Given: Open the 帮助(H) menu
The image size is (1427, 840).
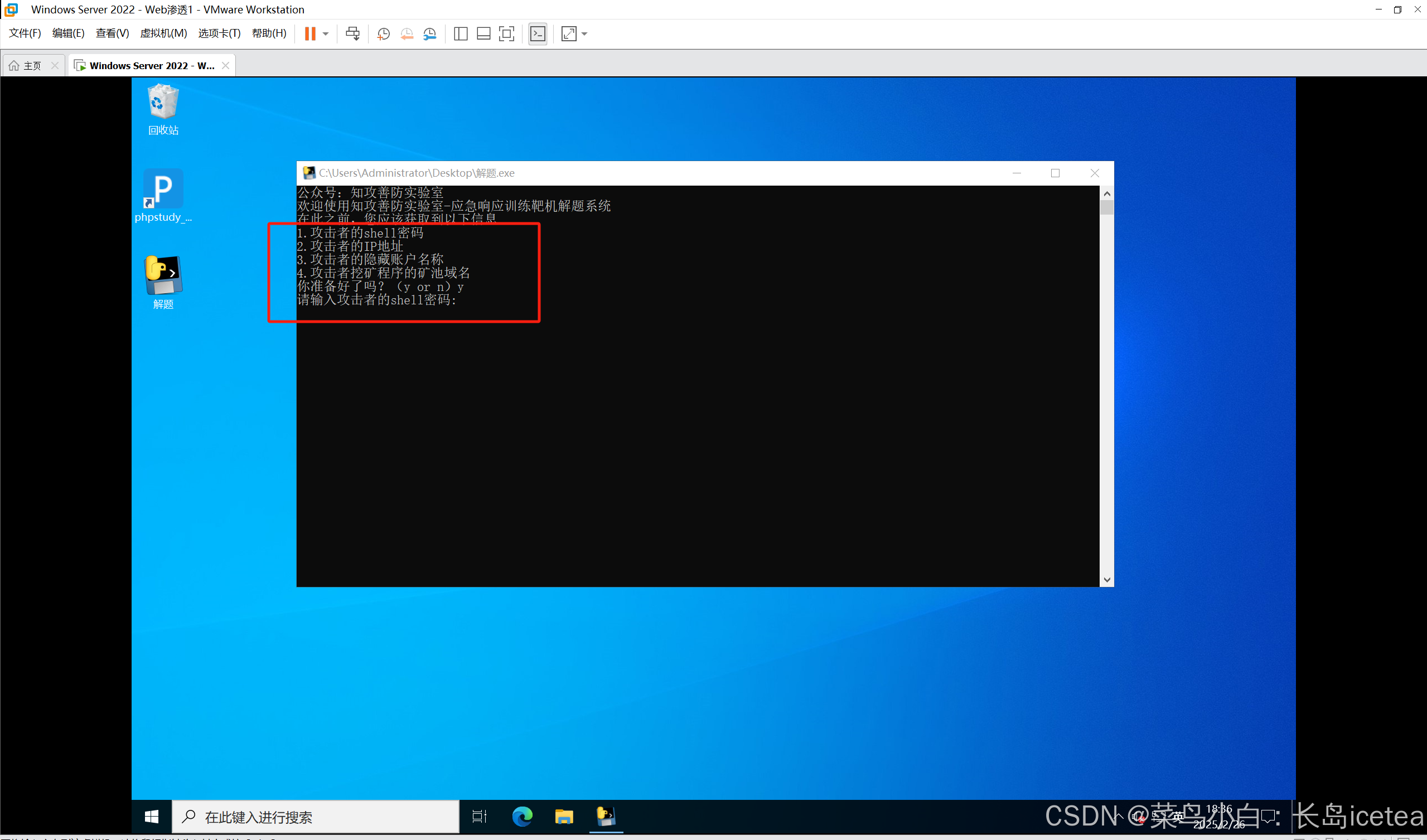Looking at the screenshot, I should coord(269,33).
